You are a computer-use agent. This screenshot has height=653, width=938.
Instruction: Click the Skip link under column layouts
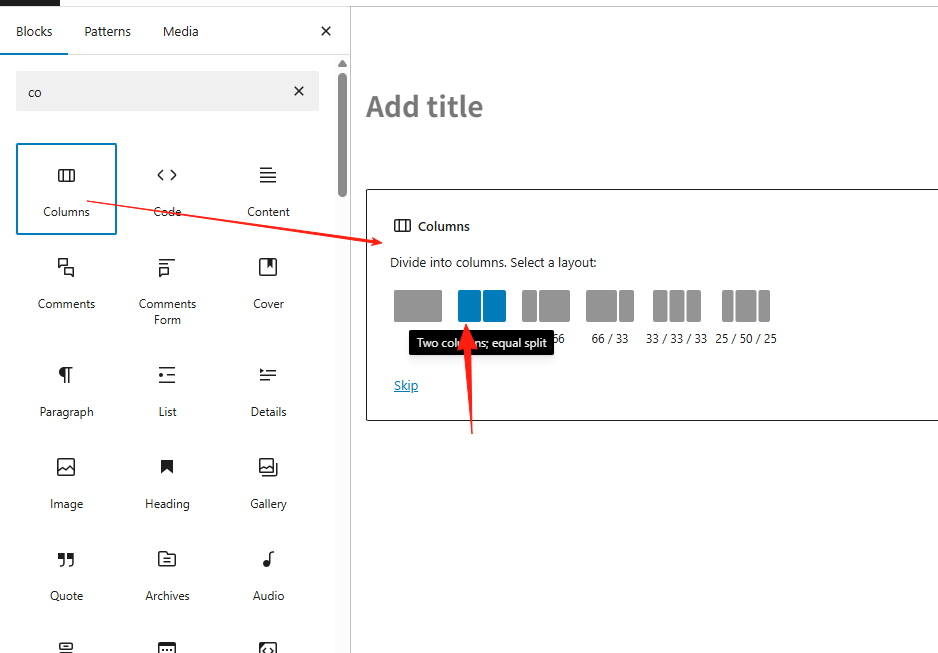406,385
